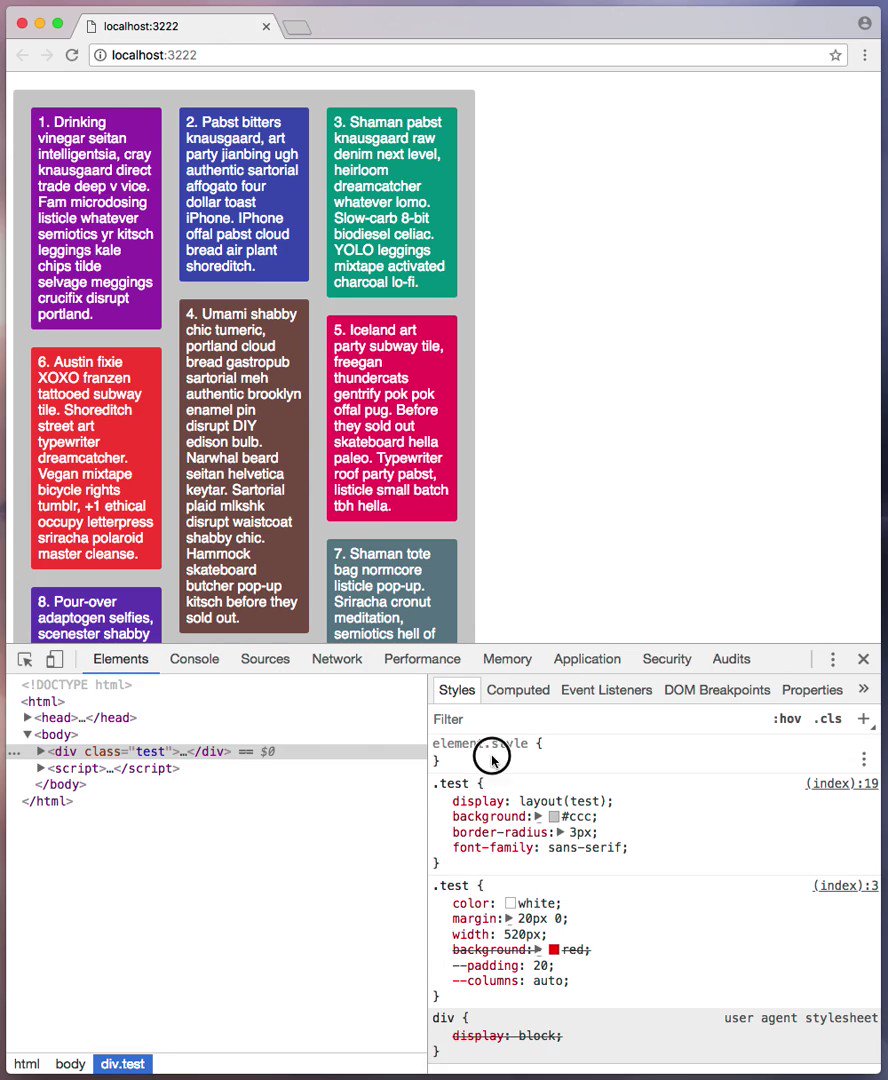
Task: Open the DevTools options menu
Action: tap(832, 659)
